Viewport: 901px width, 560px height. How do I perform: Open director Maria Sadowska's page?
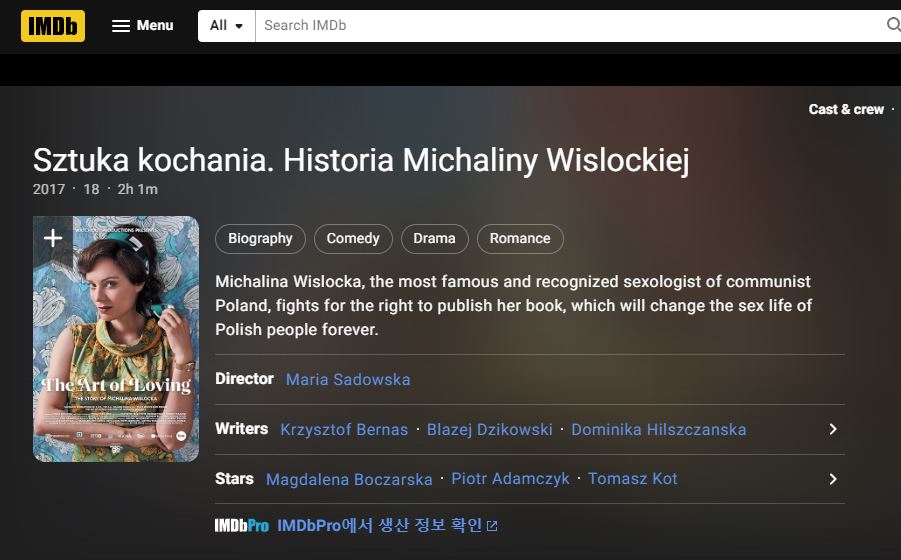point(348,380)
